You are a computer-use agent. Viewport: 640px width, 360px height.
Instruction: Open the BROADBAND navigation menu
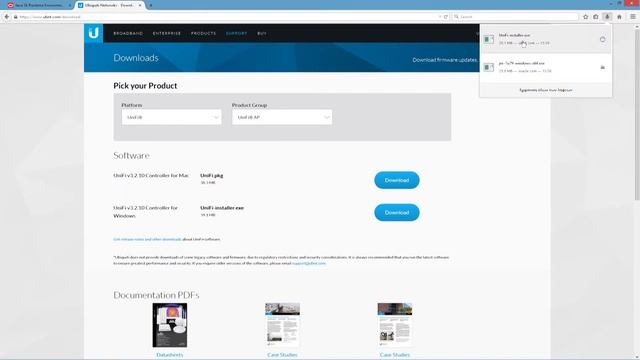click(128, 33)
